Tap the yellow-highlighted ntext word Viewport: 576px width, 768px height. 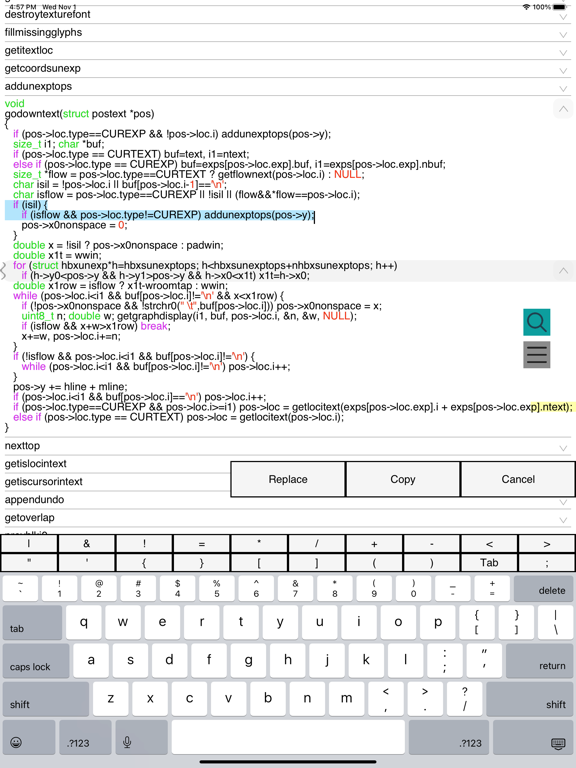(551, 407)
